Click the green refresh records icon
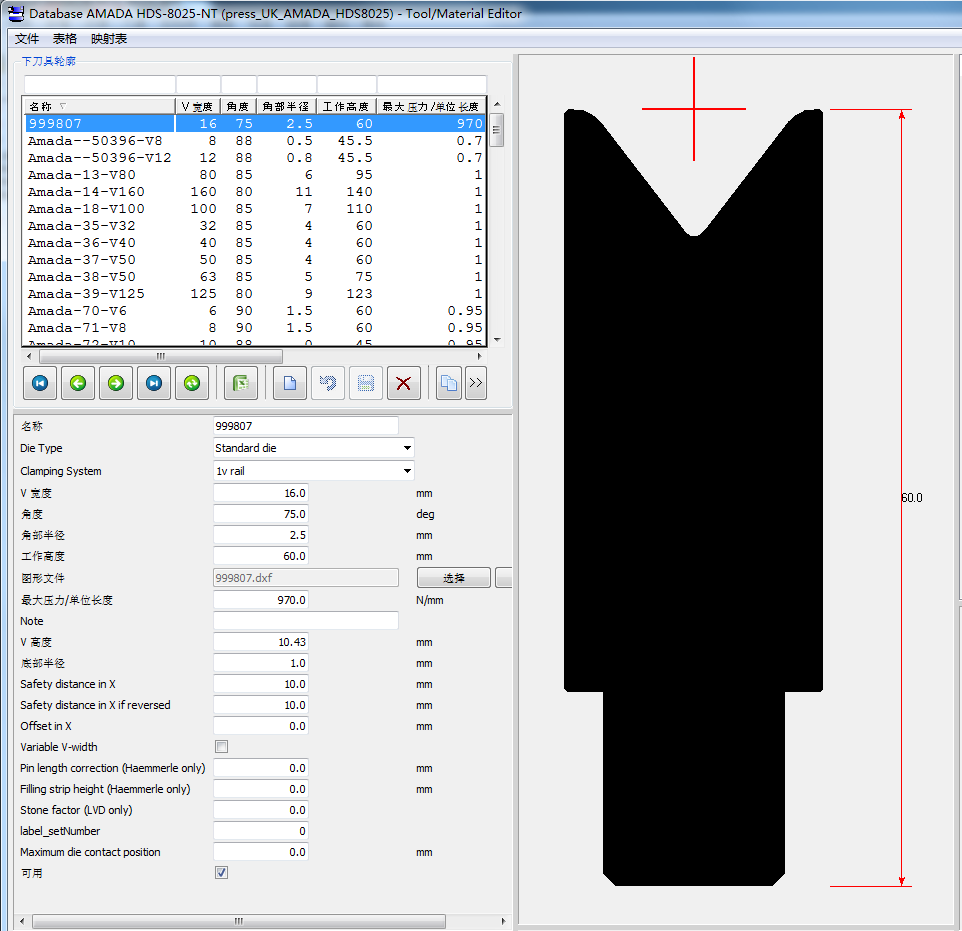This screenshot has height=931, width=962. [192, 383]
